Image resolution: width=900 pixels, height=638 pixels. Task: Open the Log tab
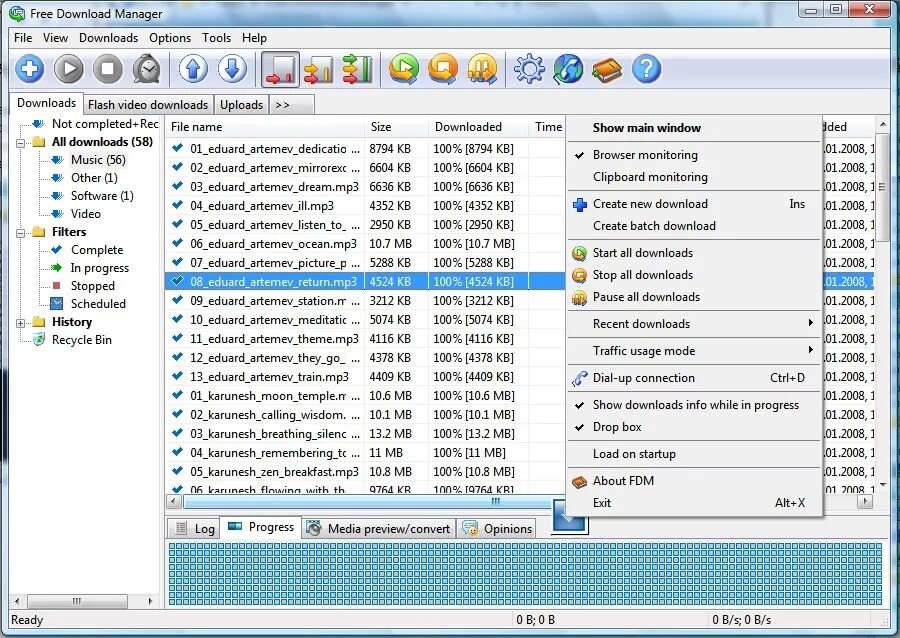(195, 528)
